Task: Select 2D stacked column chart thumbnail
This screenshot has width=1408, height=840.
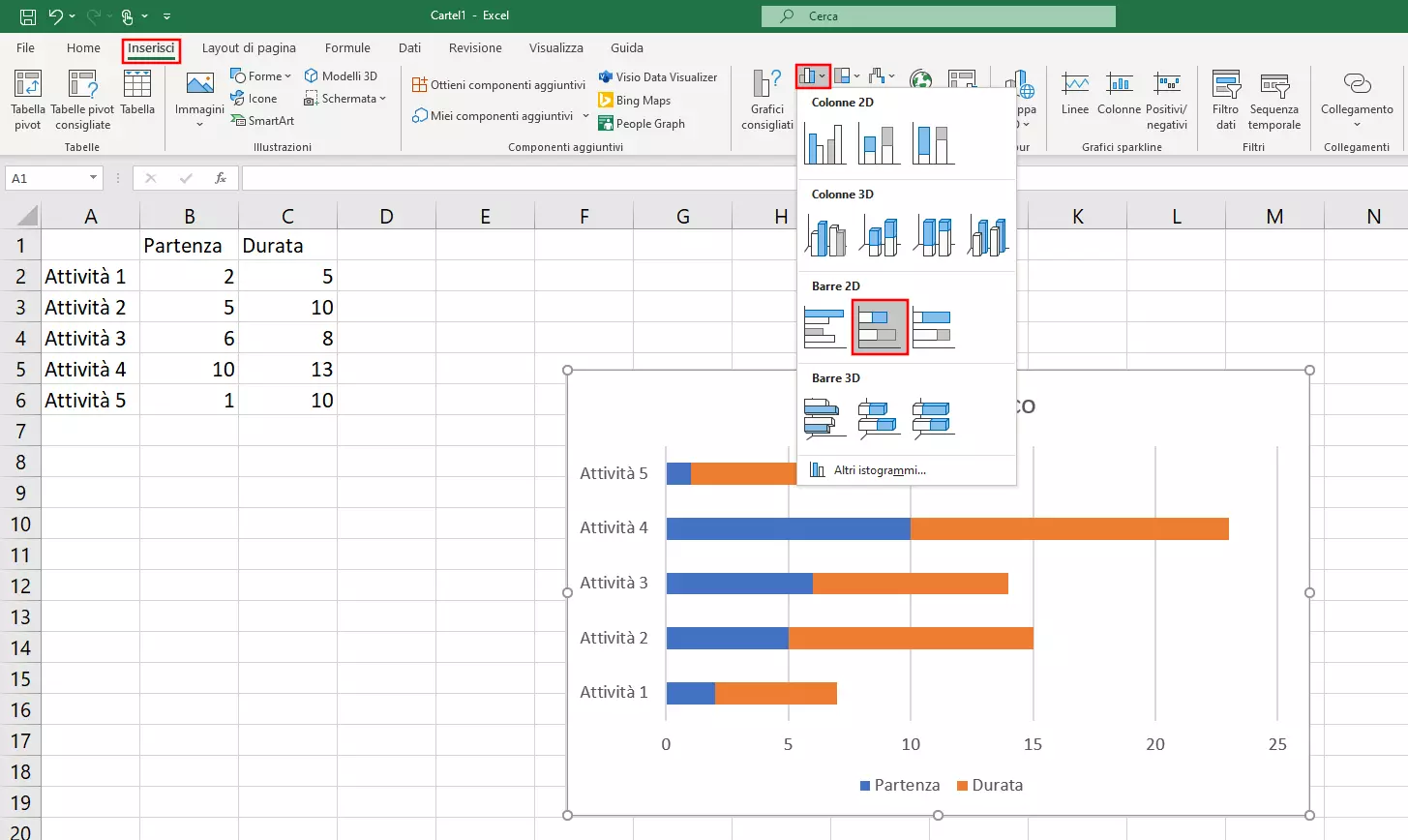Action: tap(880, 143)
